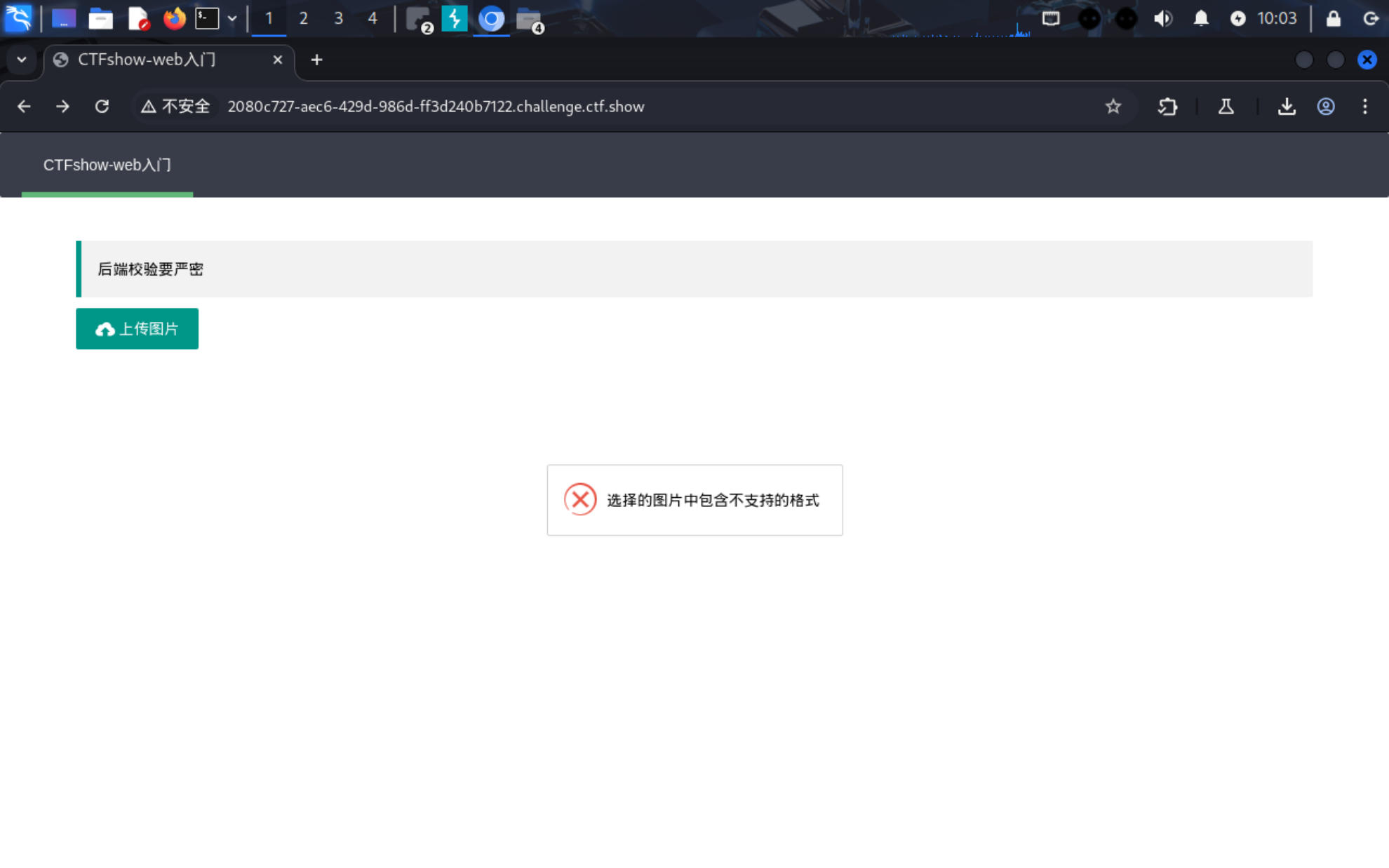Screen dimensions: 1389x868
Task: Click the notification bell in system tray
Action: pyautogui.click(x=1200, y=18)
